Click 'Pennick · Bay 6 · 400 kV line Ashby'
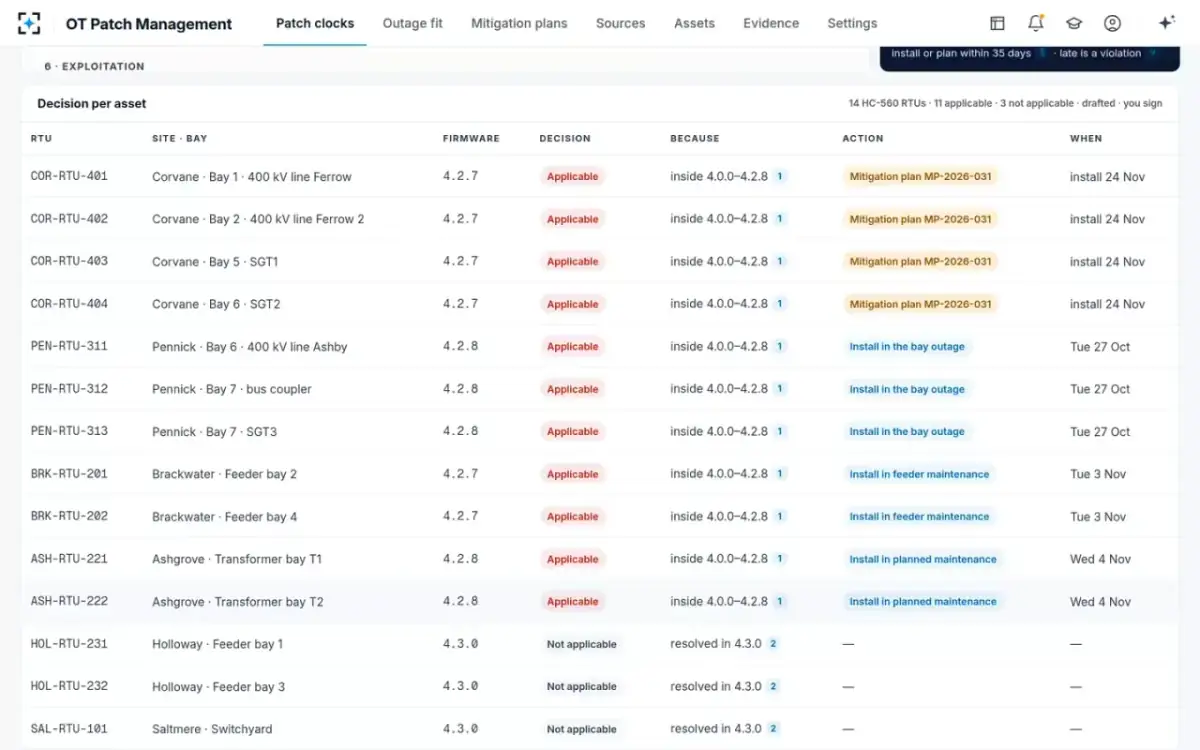The width and height of the screenshot is (1200, 750). (x=250, y=347)
